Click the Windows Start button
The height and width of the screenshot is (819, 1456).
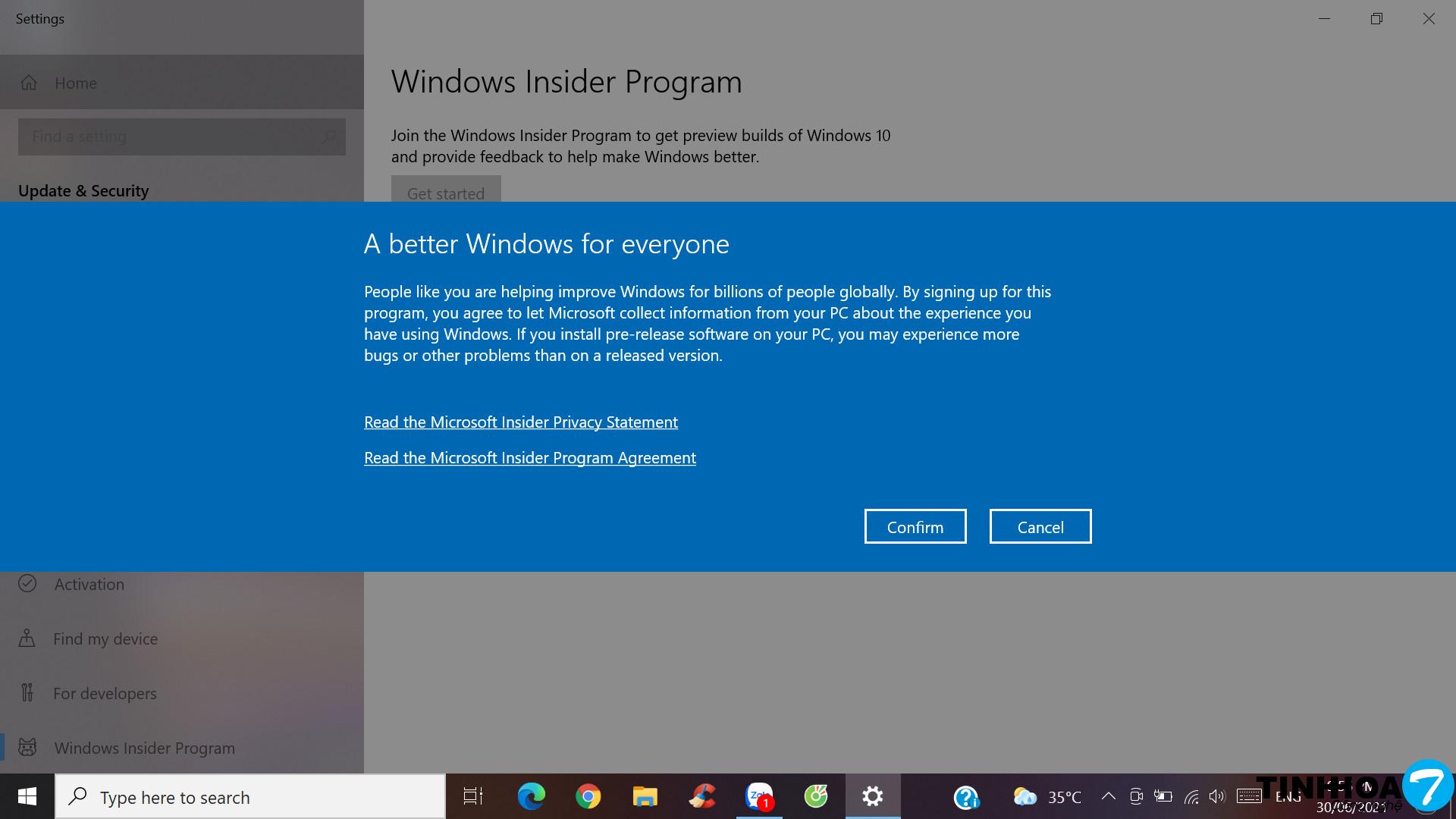27,796
